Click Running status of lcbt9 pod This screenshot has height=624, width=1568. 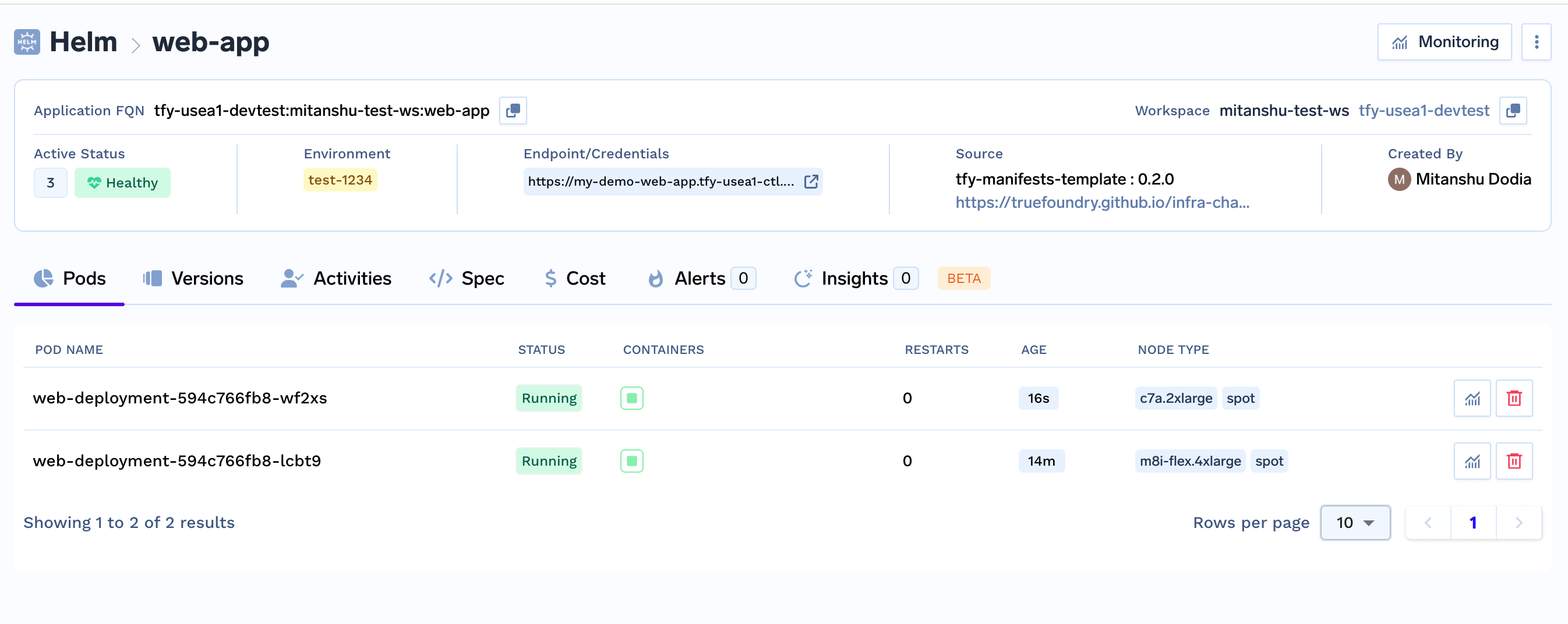pos(549,461)
